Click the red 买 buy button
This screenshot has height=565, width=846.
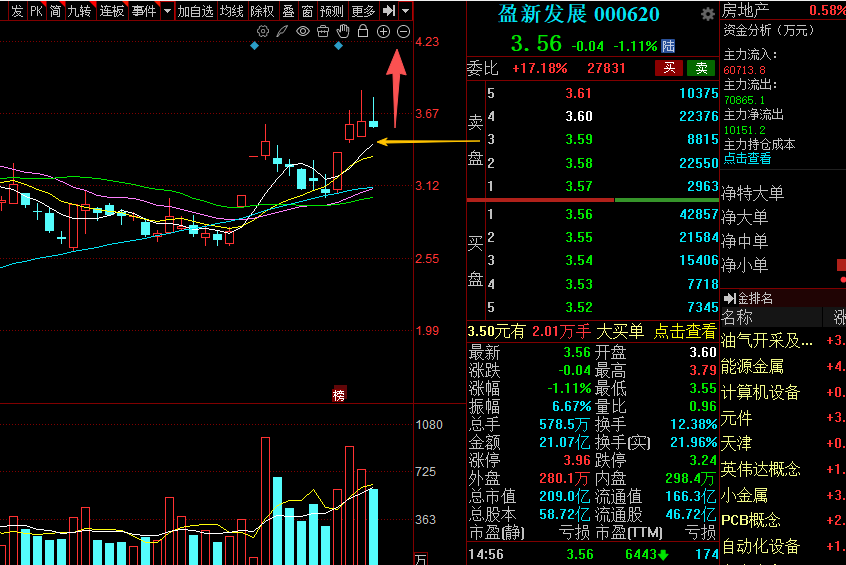669,68
